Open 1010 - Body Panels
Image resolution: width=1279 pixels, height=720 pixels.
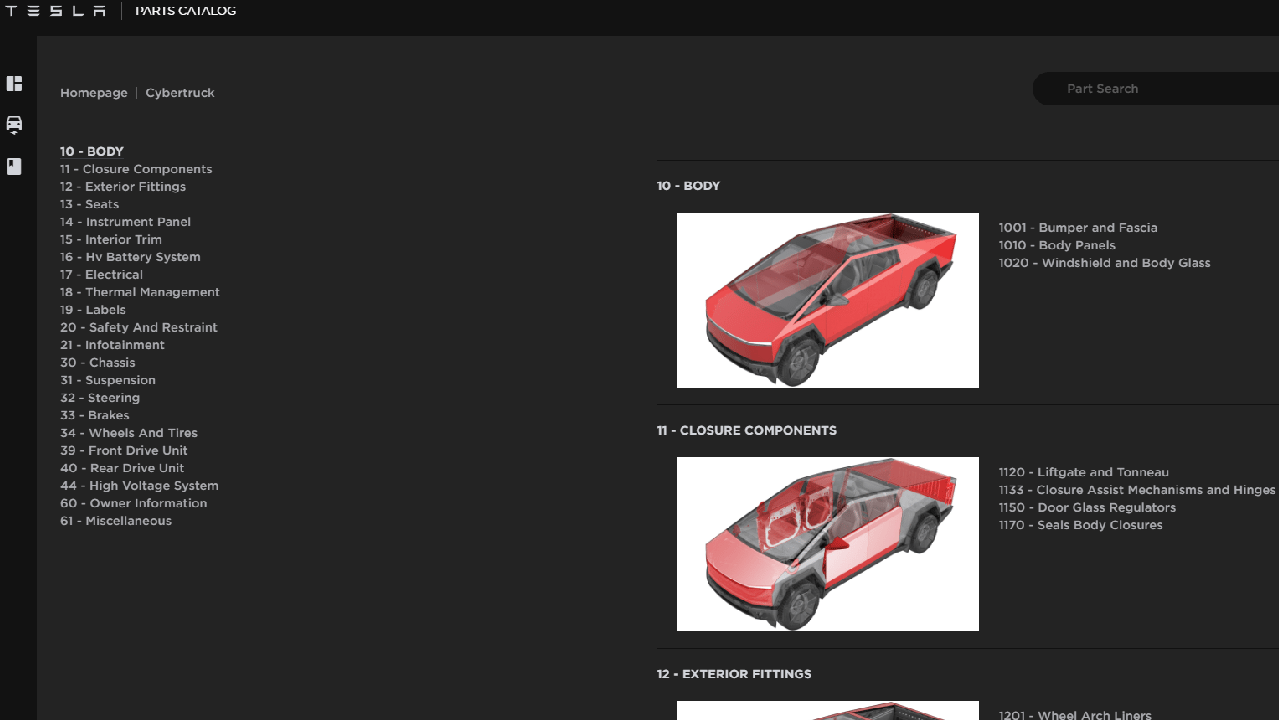tap(1057, 245)
